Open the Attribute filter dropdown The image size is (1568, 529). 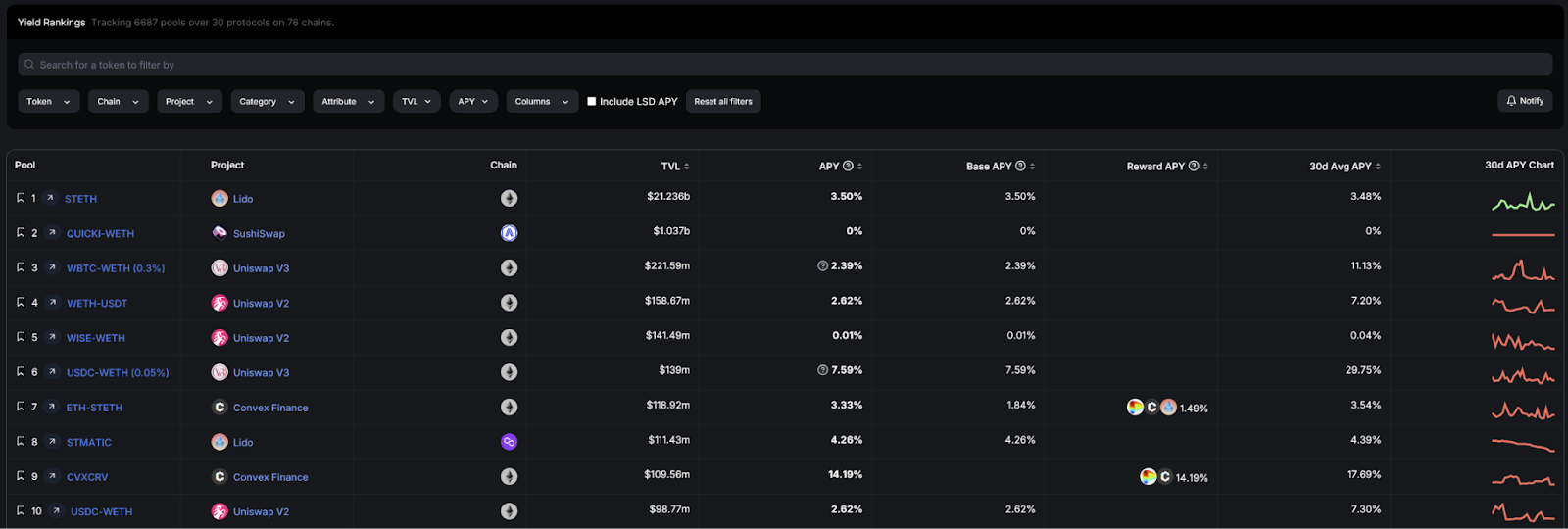(349, 101)
